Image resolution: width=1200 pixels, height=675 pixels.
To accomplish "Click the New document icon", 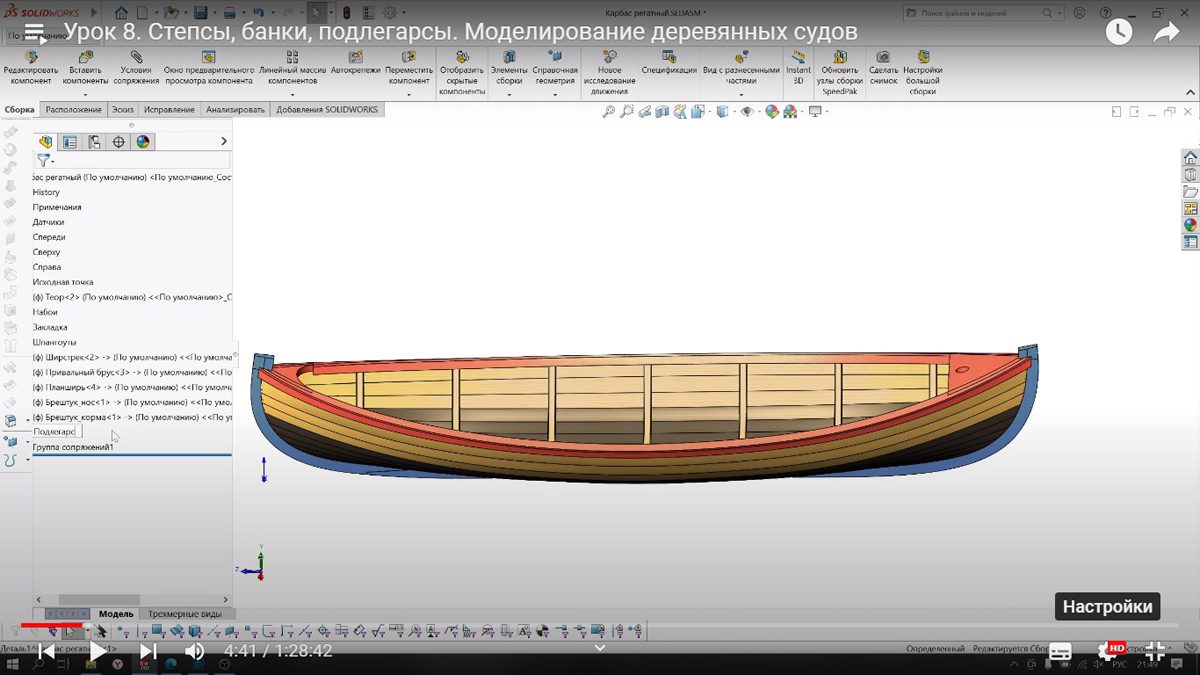I will tap(144, 13).
